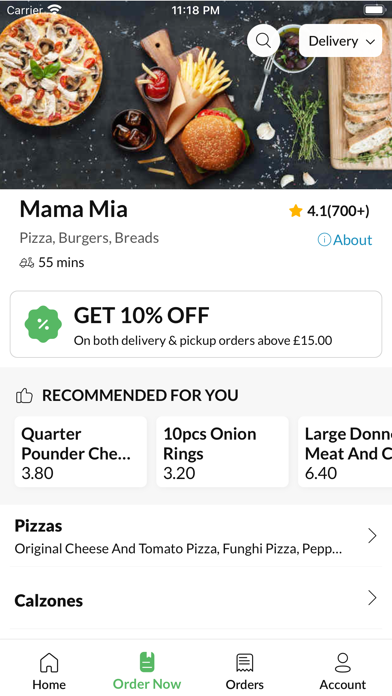Open the About info link
This screenshot has height=696, width=392.
pos(345,240)
